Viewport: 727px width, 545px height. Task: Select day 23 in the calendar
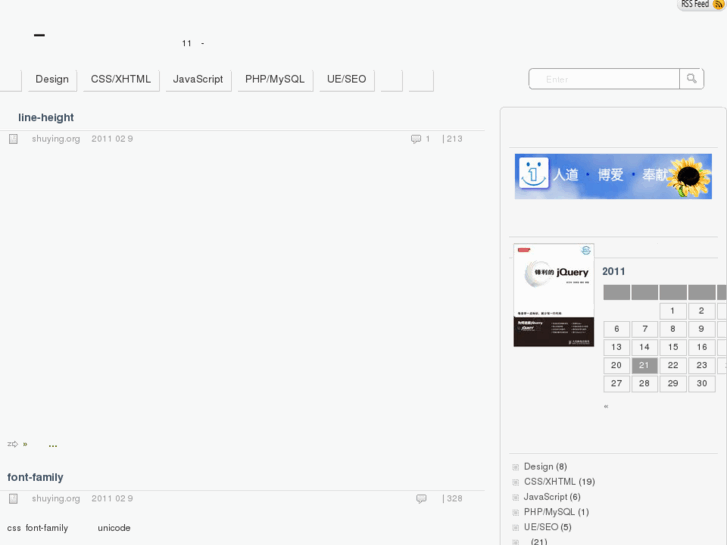[701, 365]
